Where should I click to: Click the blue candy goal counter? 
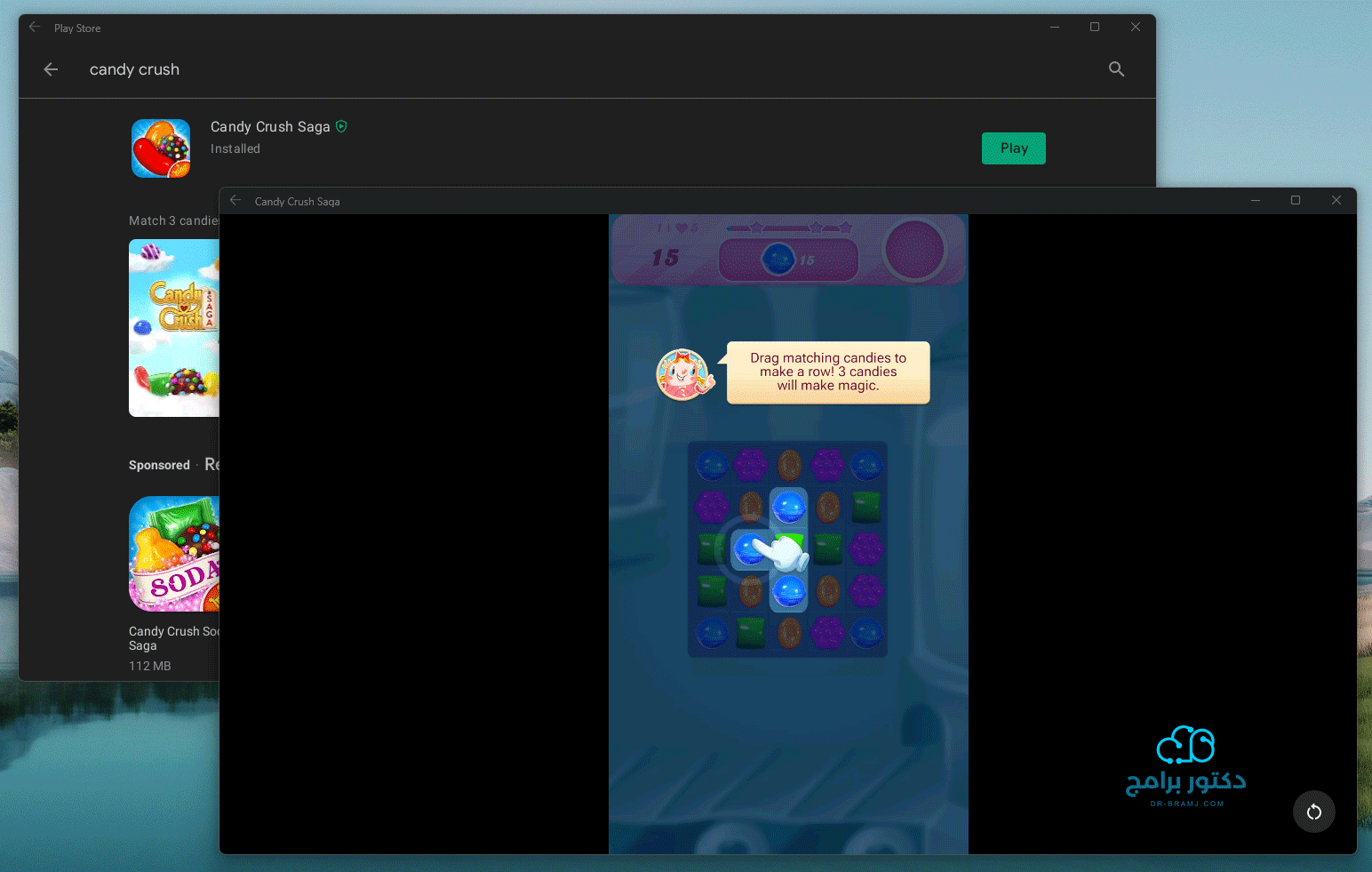click(788, 260)
